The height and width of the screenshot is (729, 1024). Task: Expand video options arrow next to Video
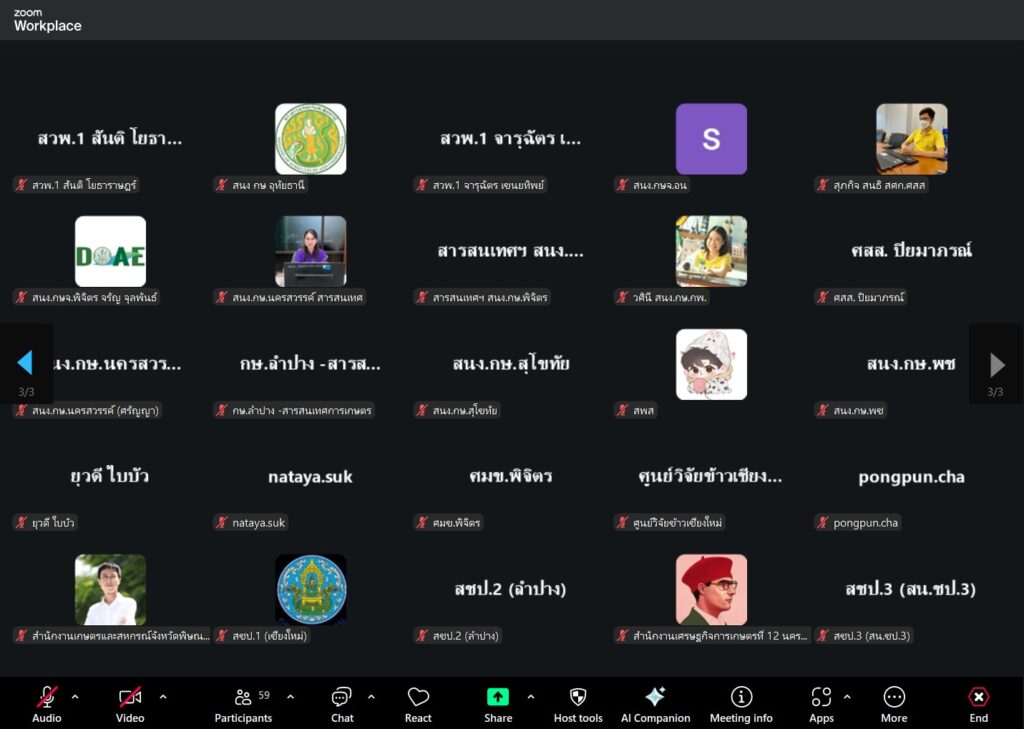[163, 697]
